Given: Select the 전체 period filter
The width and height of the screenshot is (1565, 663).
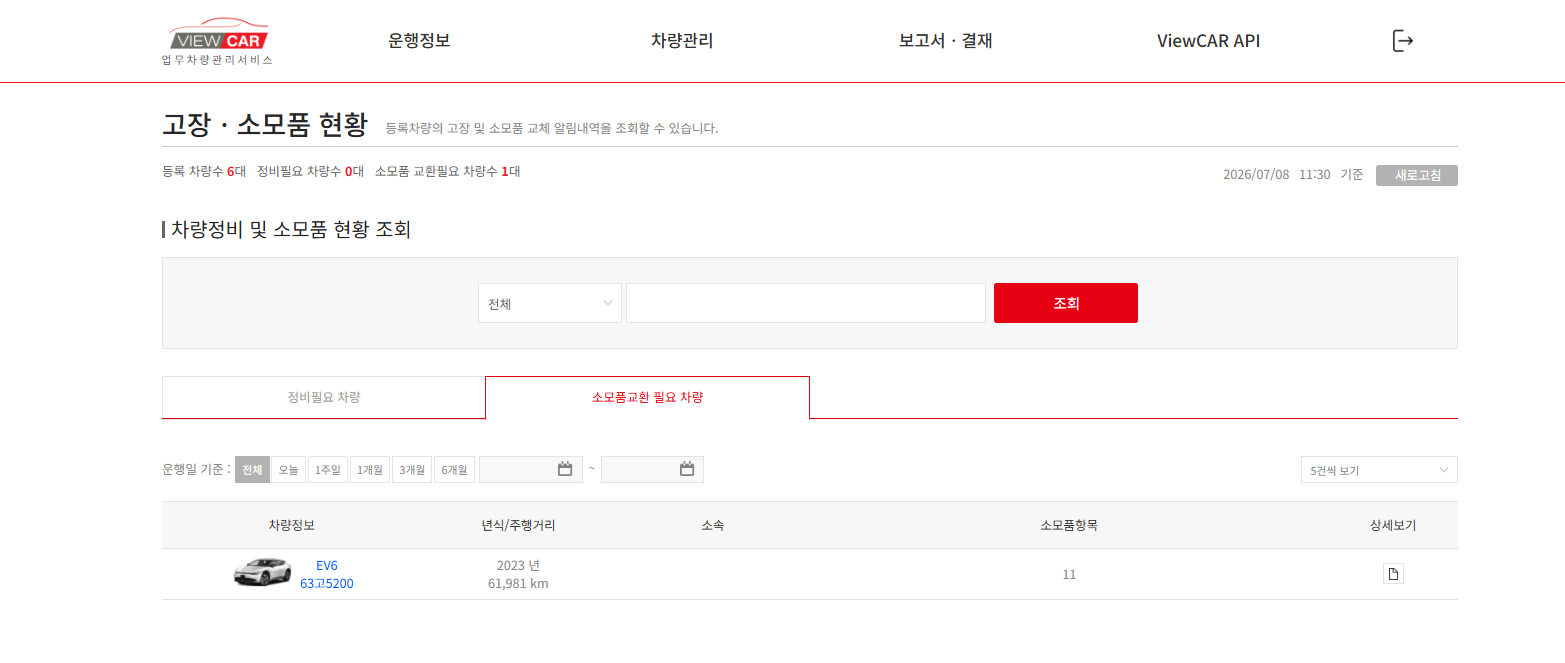Looking at the screenshot, I should [252, 469].
